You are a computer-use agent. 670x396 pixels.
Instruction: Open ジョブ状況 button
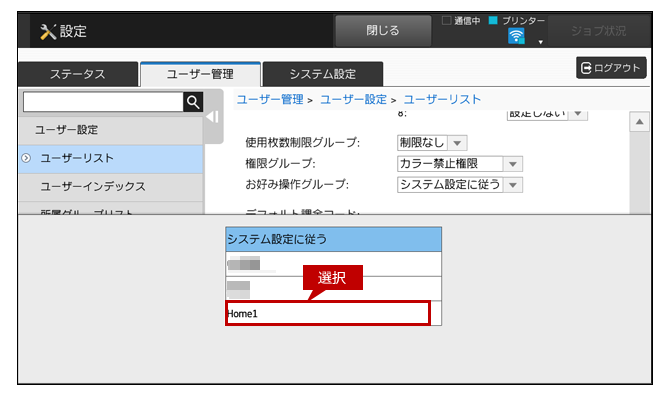tap(599, 31)
